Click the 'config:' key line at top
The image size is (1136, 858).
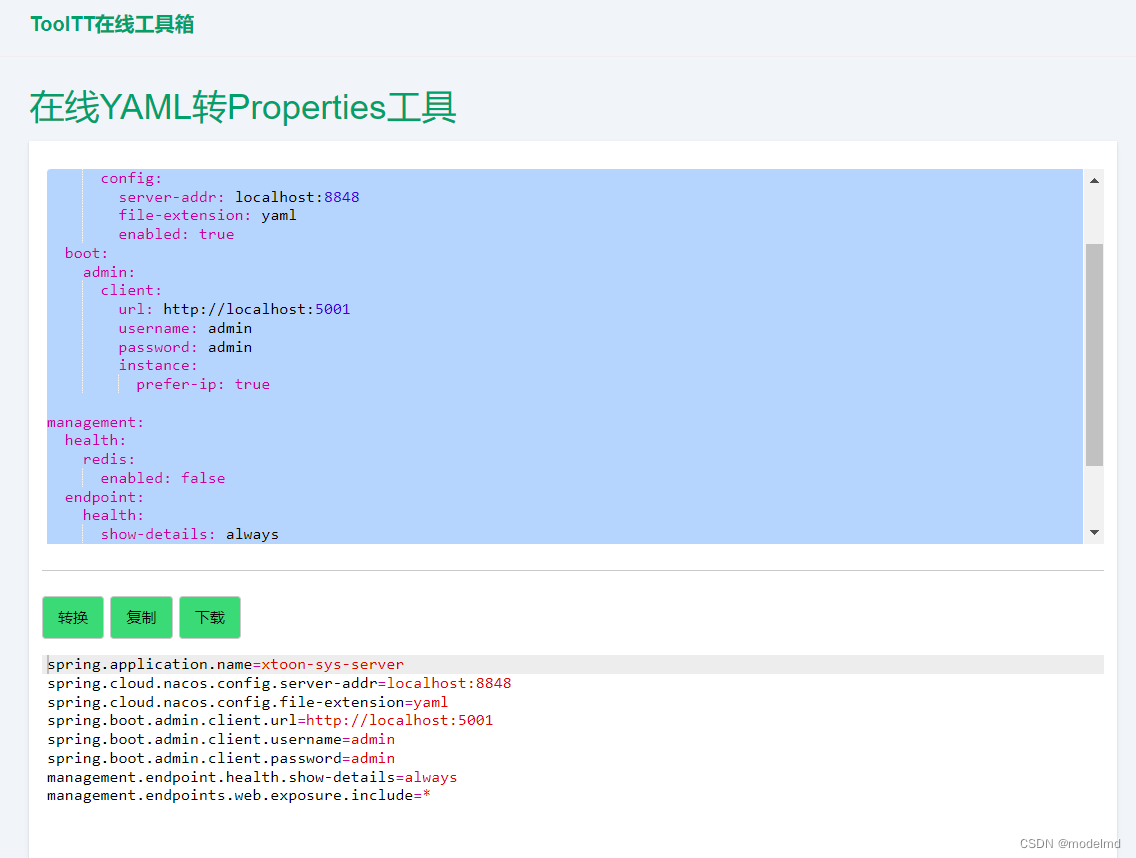pos(131,178)
